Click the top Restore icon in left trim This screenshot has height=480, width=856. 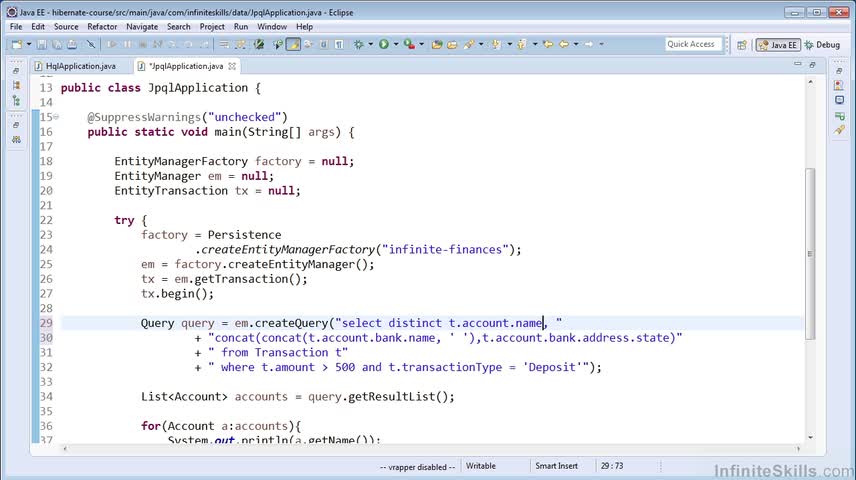click(x=16, y=71)
